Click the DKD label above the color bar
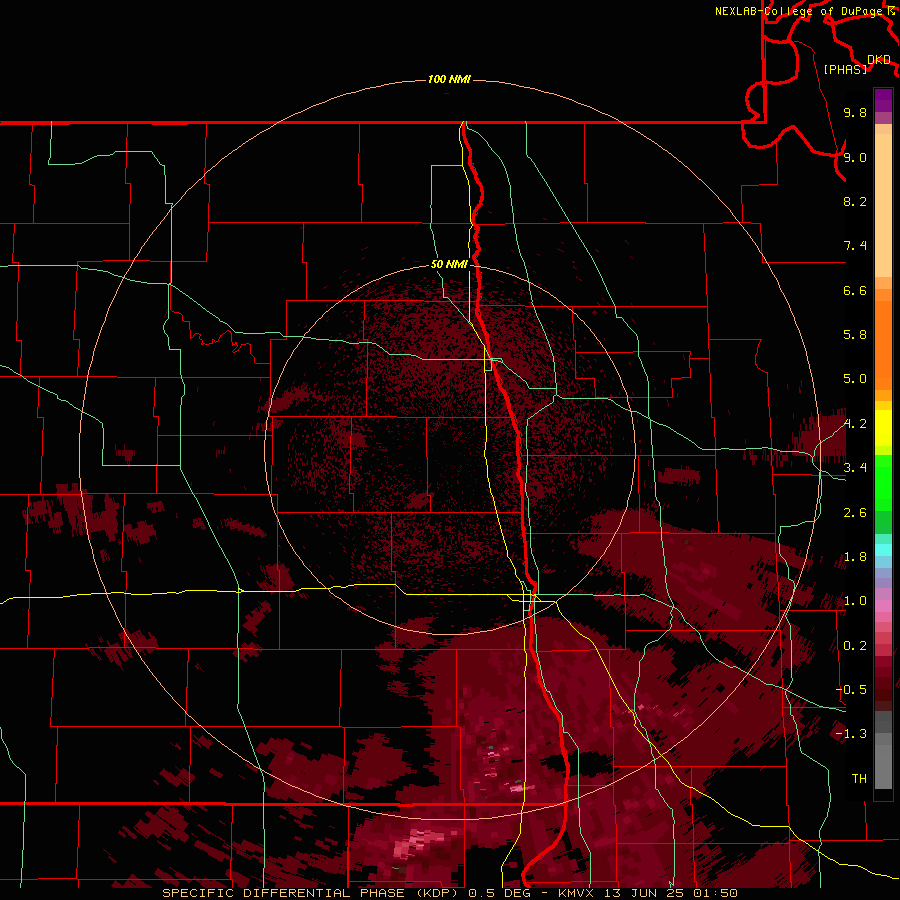The height and width of the screenshot is (900, 900). [x=879, y=59]
